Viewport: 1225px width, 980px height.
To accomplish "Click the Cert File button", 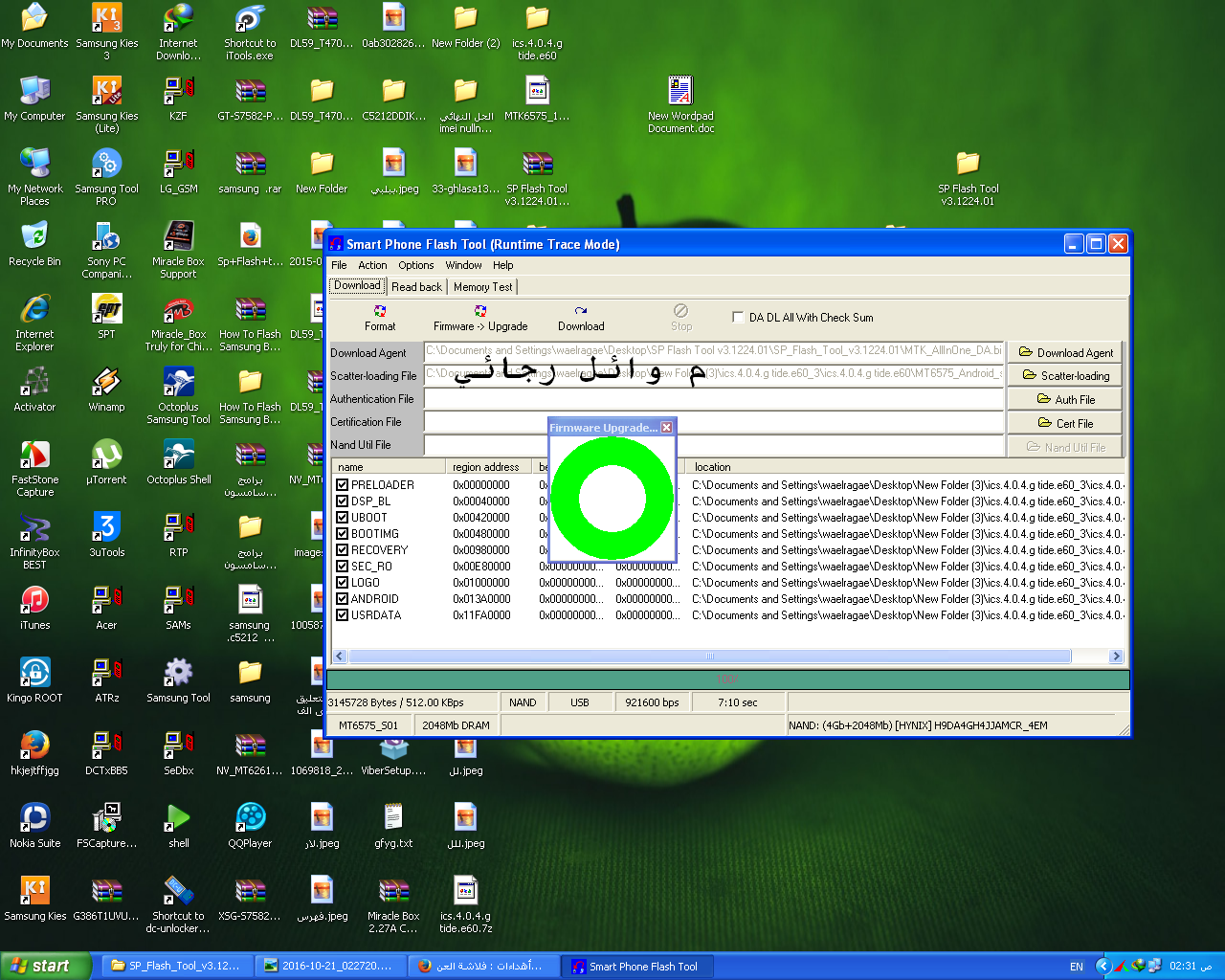I will coord(1064,423).
